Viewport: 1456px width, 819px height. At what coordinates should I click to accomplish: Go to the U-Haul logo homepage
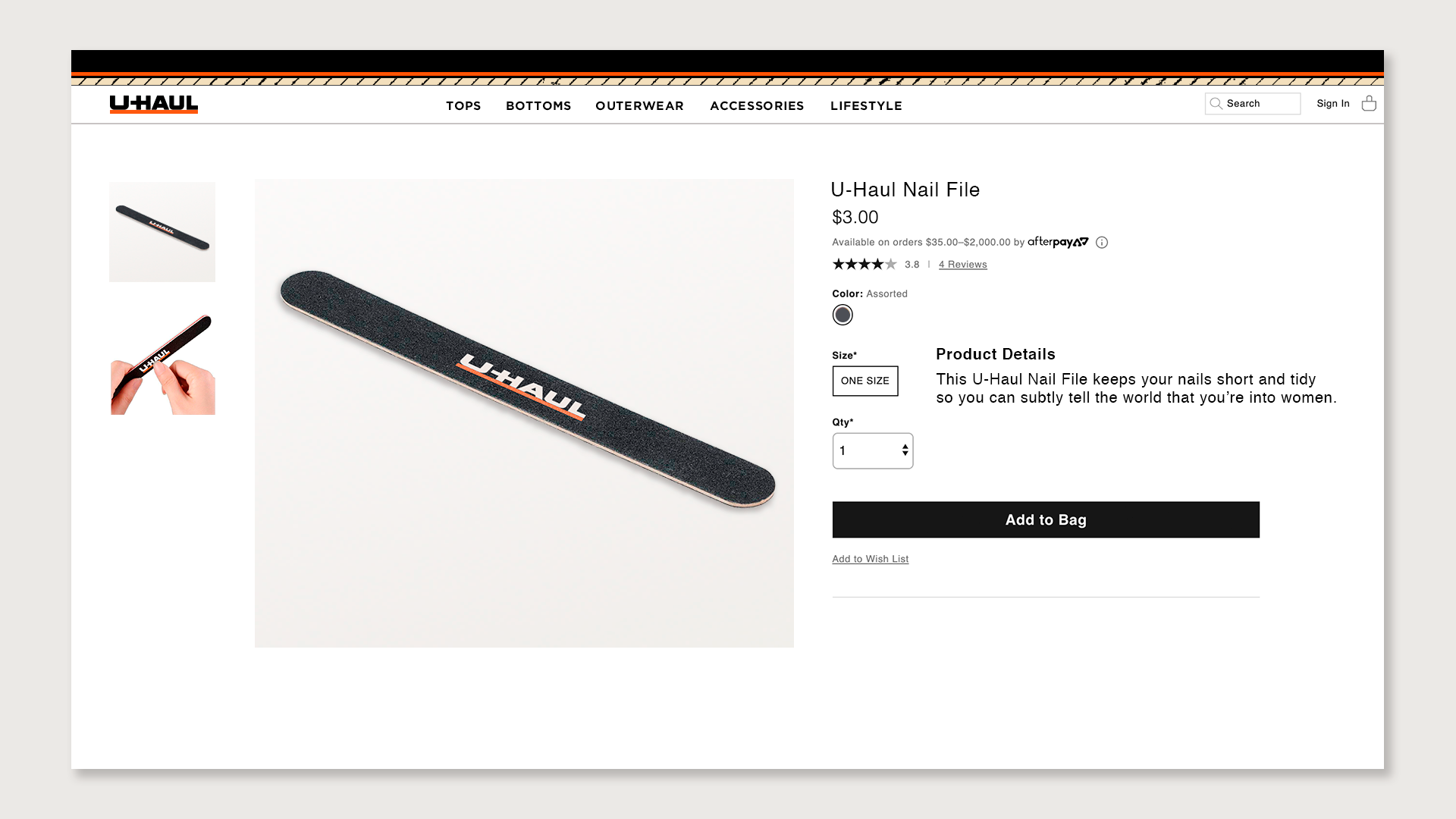coord(154,105)
